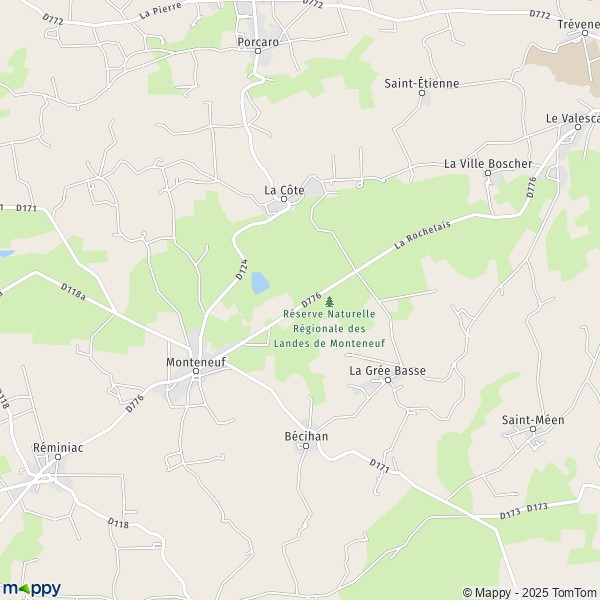Viewport: 600px width, 600px height.
Task: Click the La Côte village marker
Action: (x=284, y=199)
